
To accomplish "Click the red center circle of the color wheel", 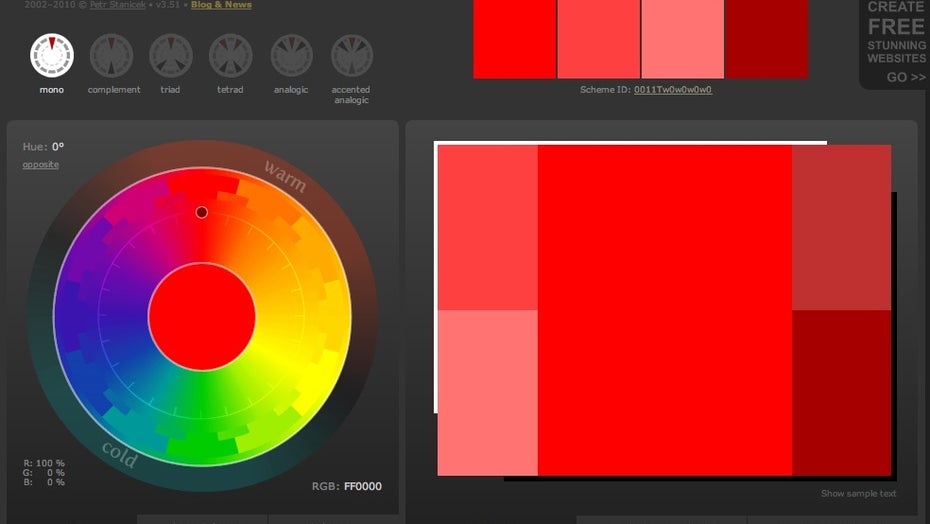I will click(202, 317).
